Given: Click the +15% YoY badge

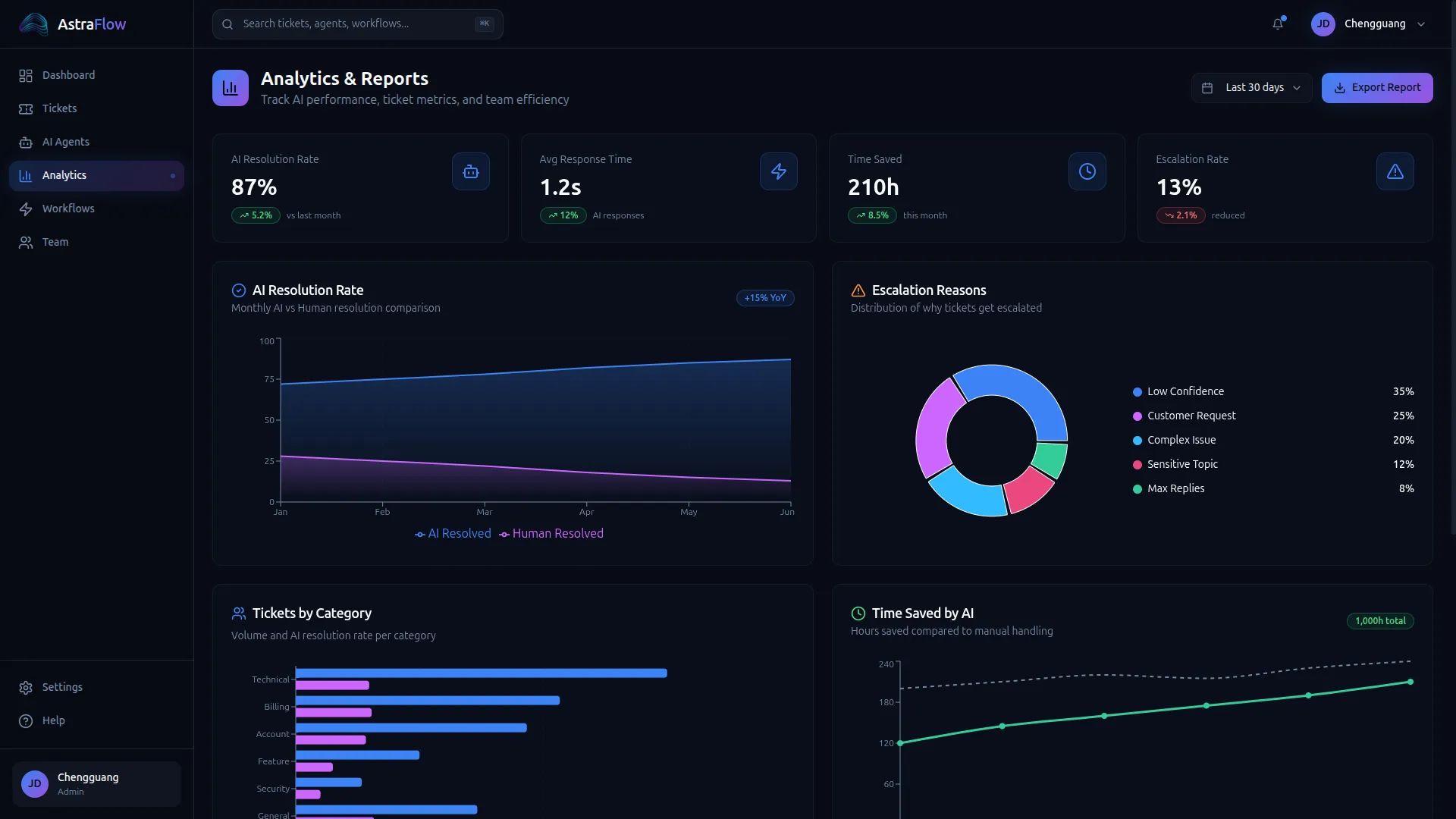Looking at the screenshot, I should (x=765, y=298).
